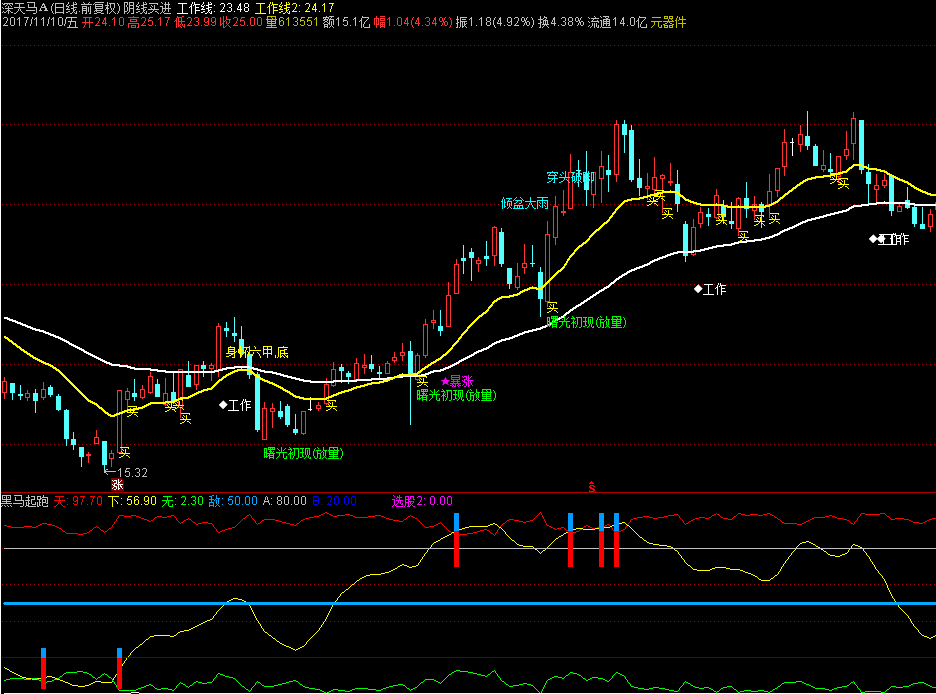936x694 pixels.
Task: Click the 工作线: 23.48 value
Action: point(213,8)
